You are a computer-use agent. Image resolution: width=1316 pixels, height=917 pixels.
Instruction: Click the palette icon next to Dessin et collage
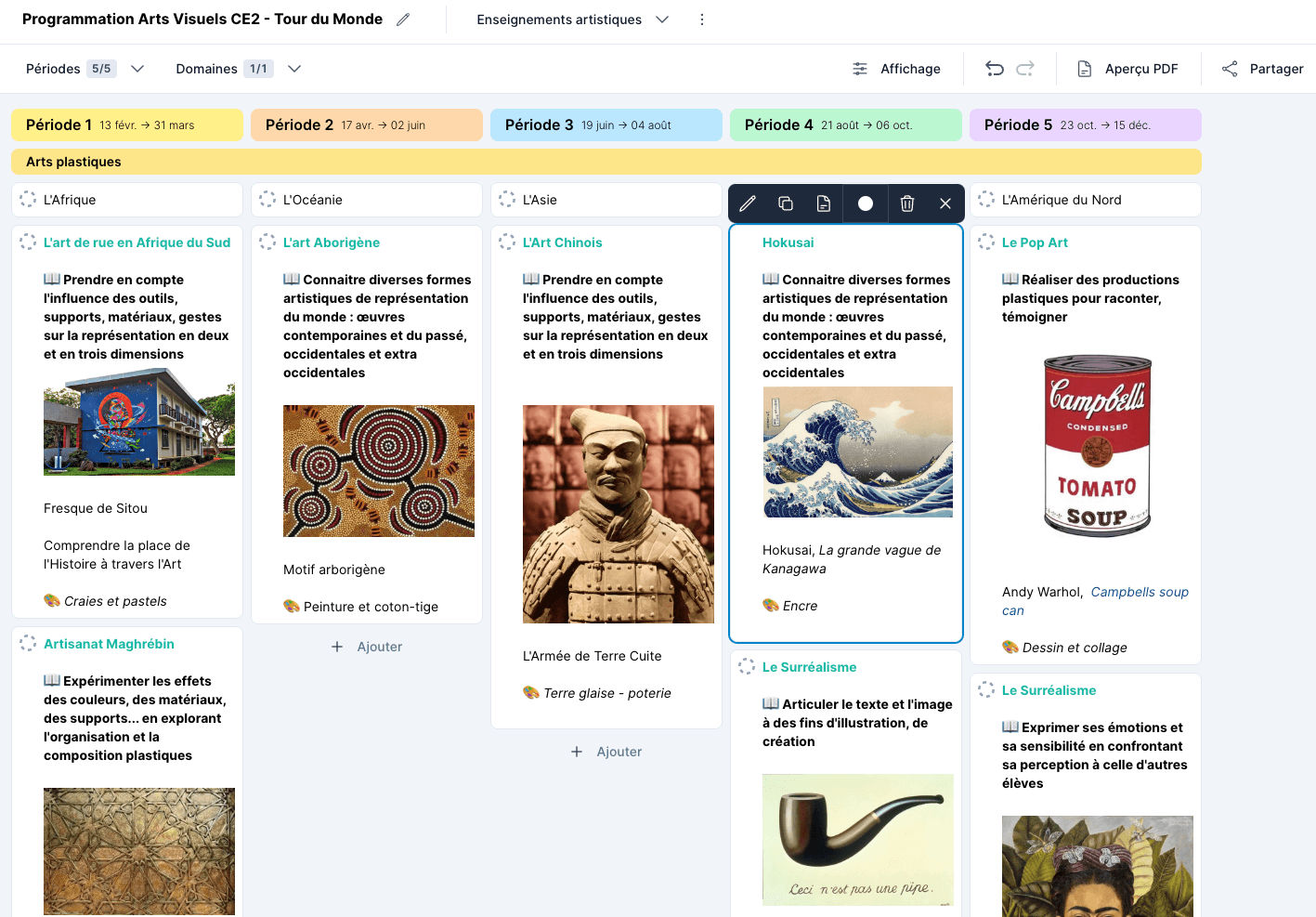[1010, 647]
